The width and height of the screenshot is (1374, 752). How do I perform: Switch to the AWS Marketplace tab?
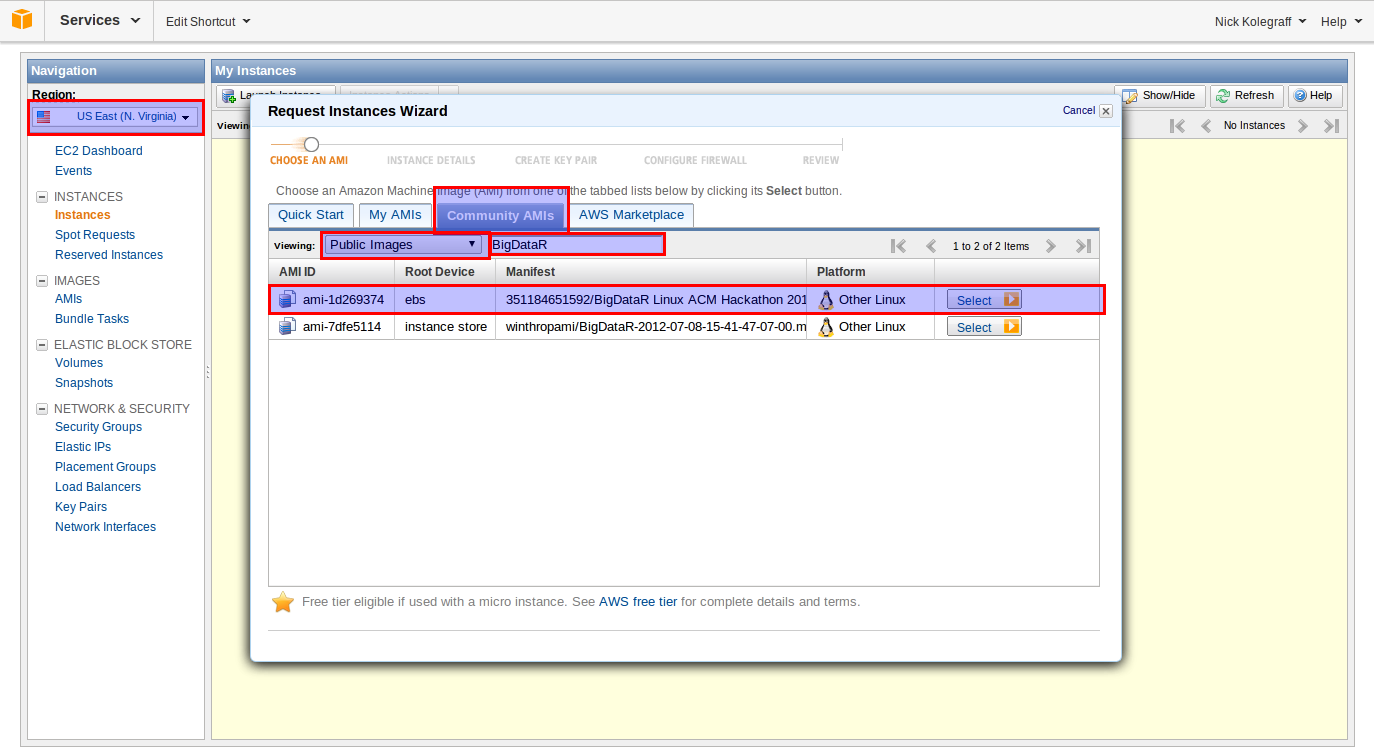click(x=632, y=215)
